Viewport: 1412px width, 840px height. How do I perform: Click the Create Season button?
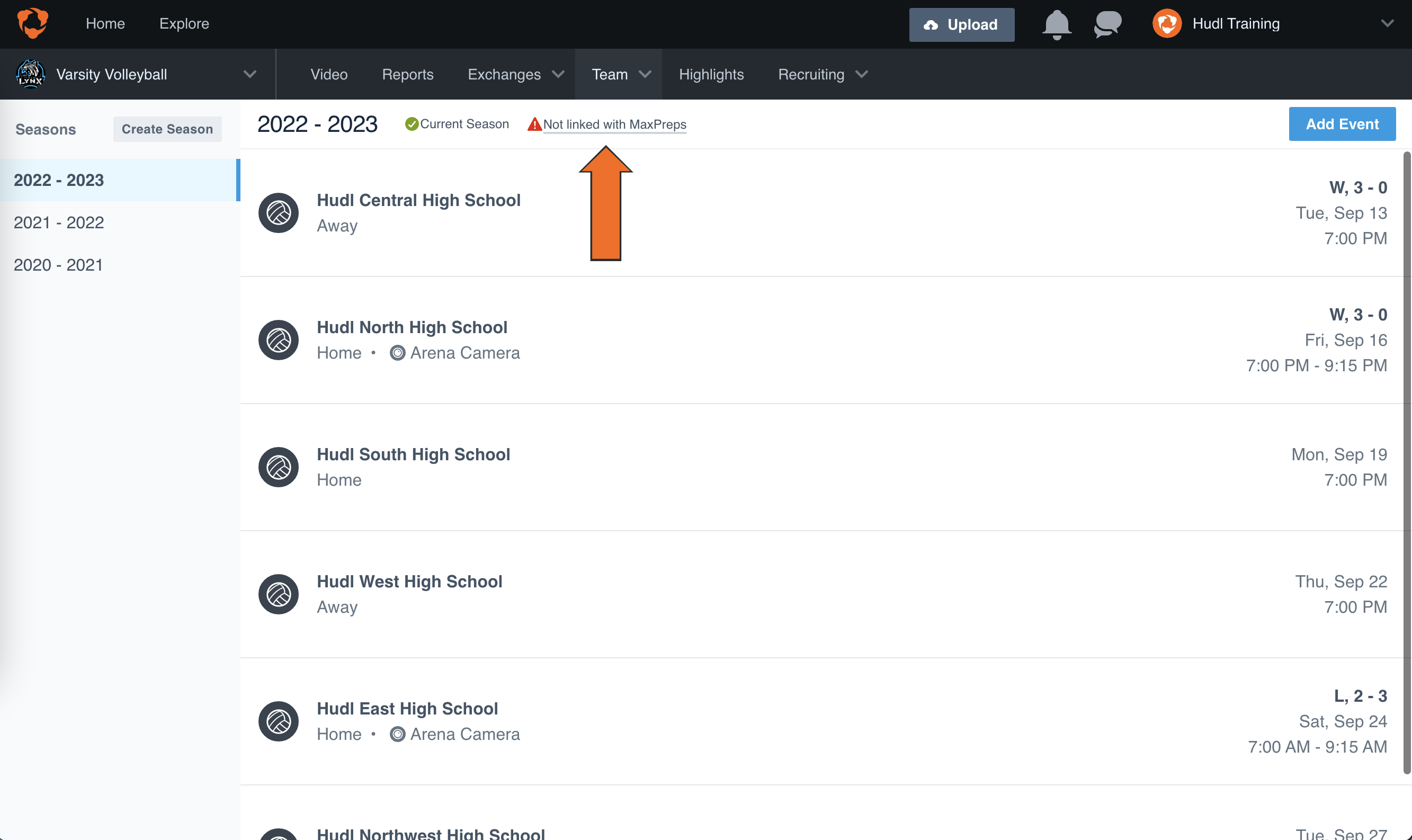click(x=167, y=129)
